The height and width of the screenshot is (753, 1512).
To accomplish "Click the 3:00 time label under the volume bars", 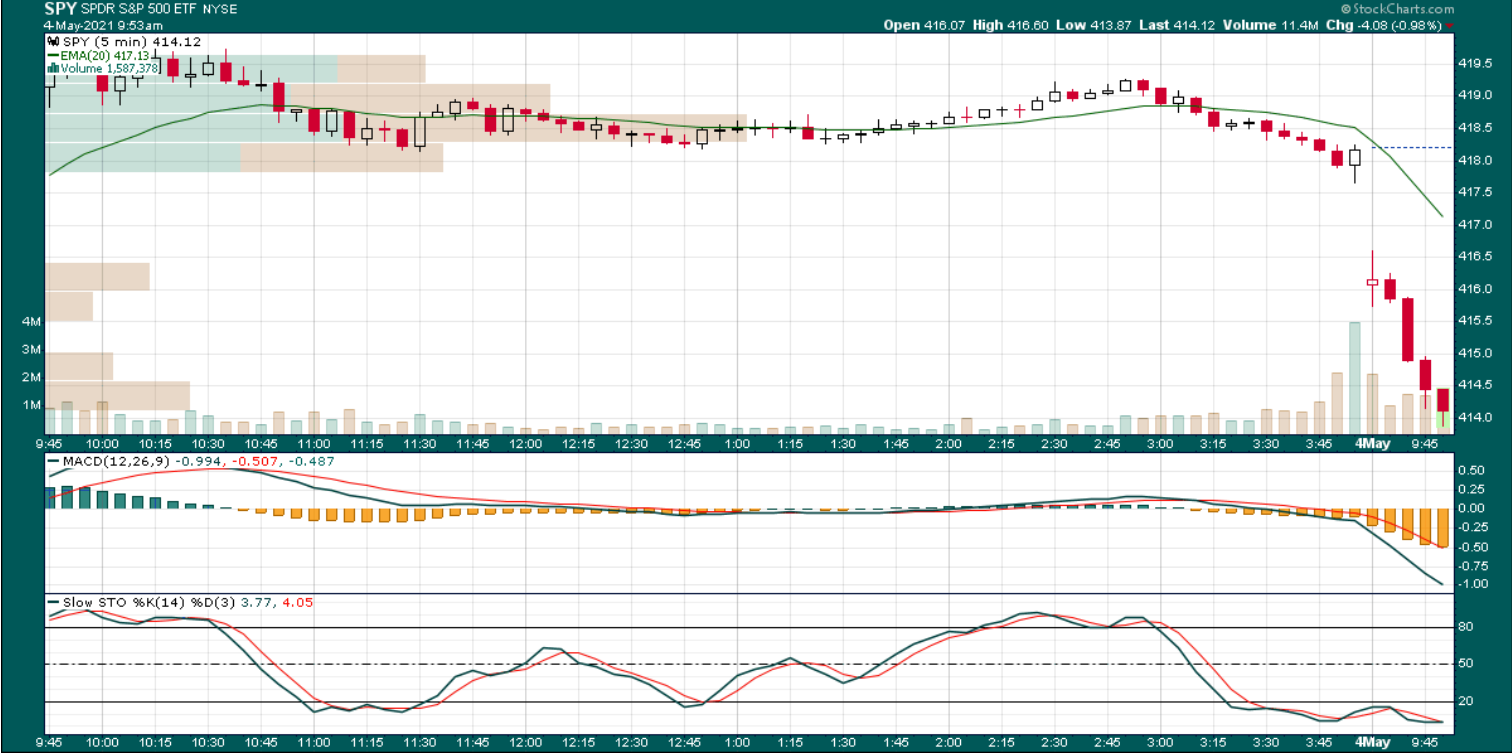I will pos(1158,443).
